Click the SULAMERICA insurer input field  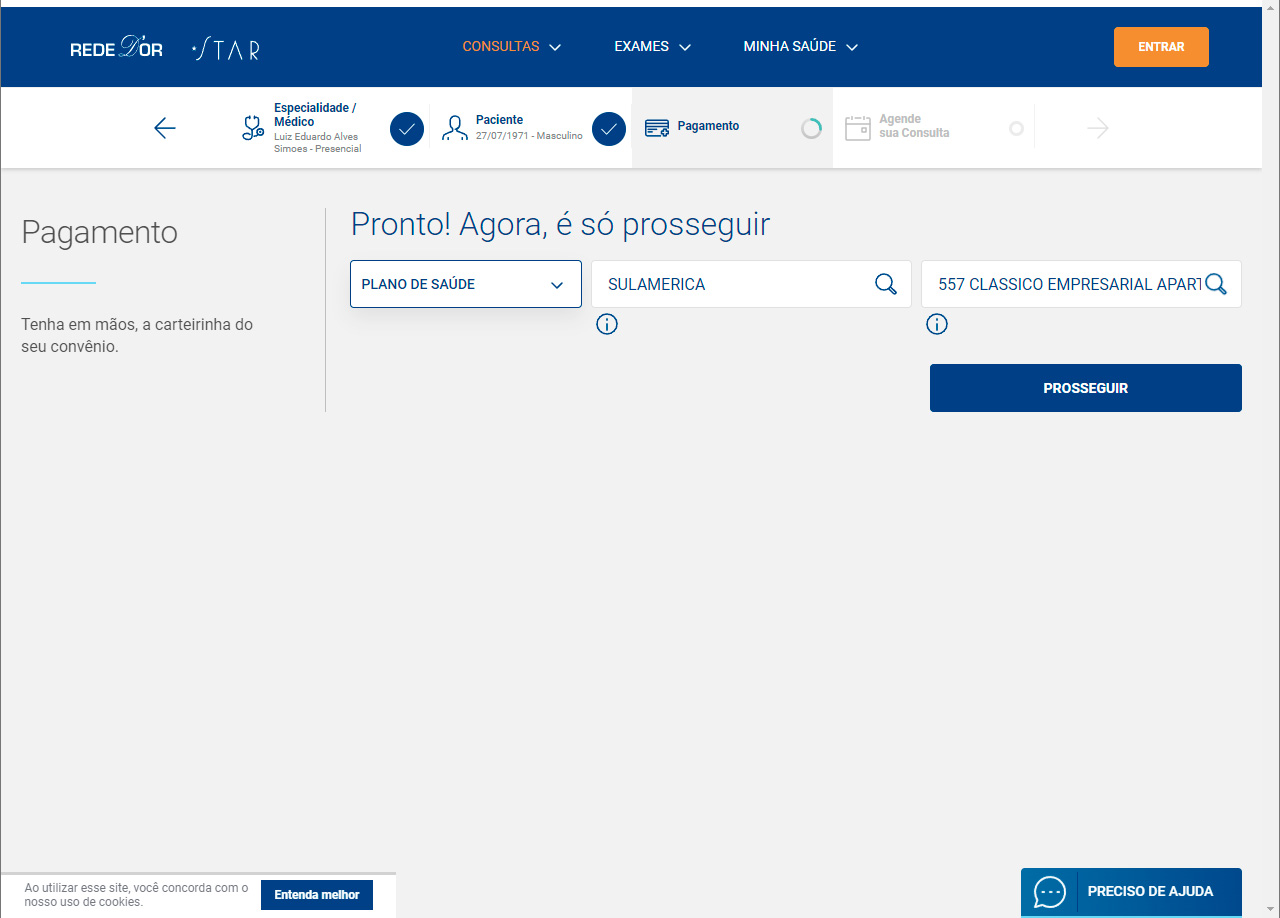pos(751,284)
